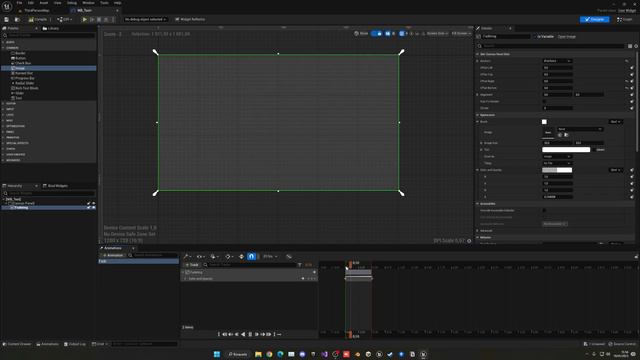Select Canvas Panel in Hierarchy
The width and height of the screenshot is (640, 360).
(24, 203)
